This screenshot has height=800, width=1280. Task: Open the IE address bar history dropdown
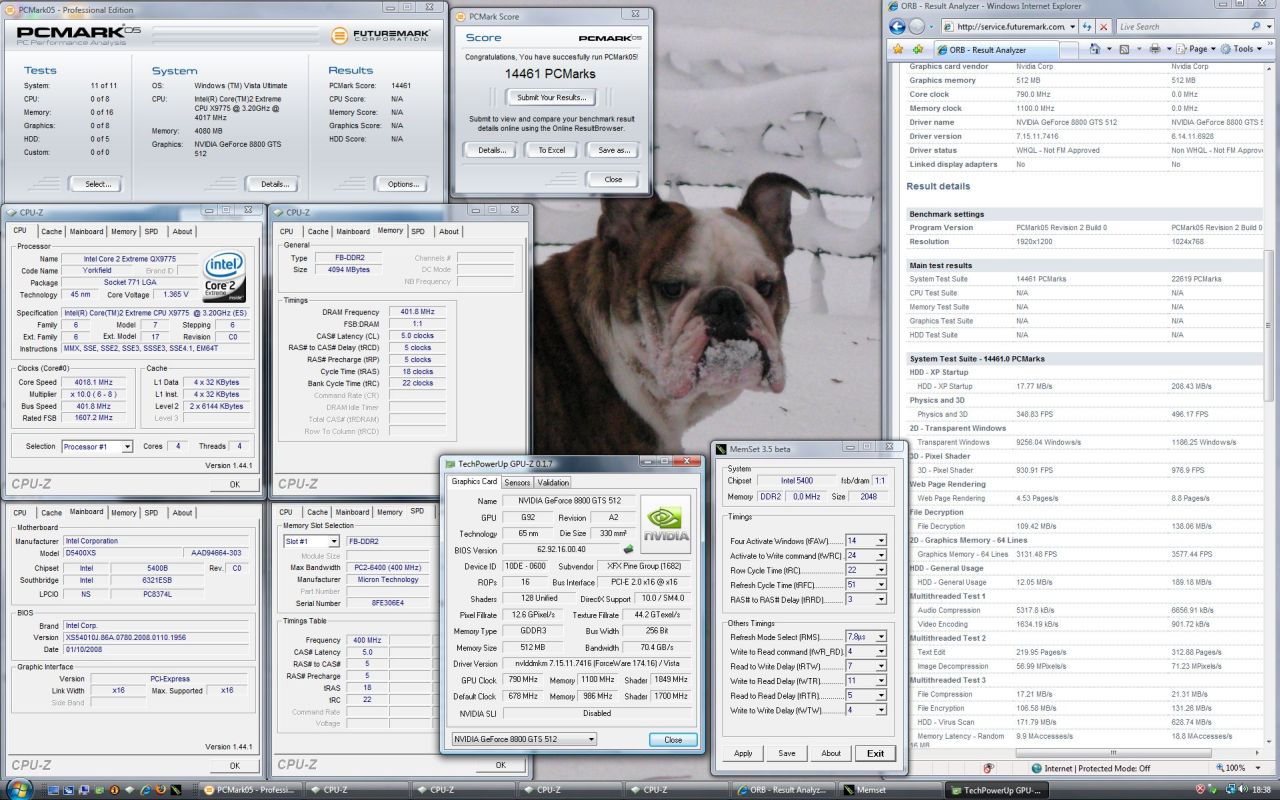[1073, 27]
